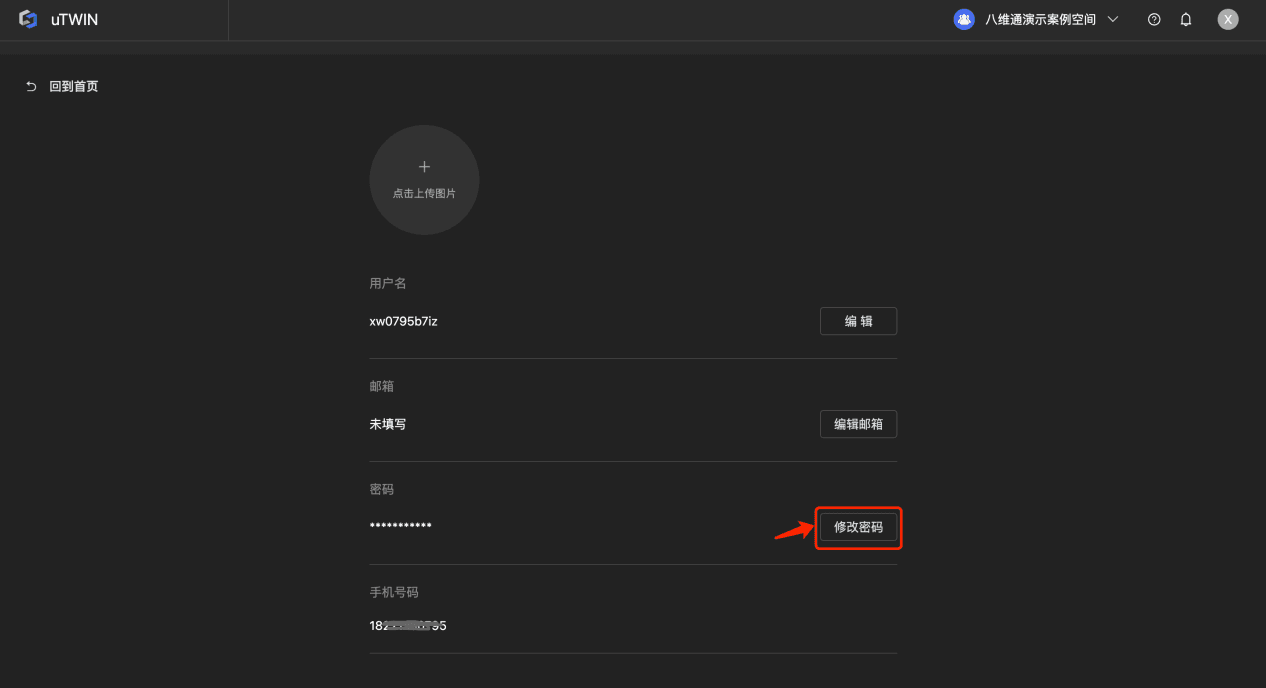Open the notifications bell
The width and height of the screenshot is (1266, 688).
[x=1186, y=20]
